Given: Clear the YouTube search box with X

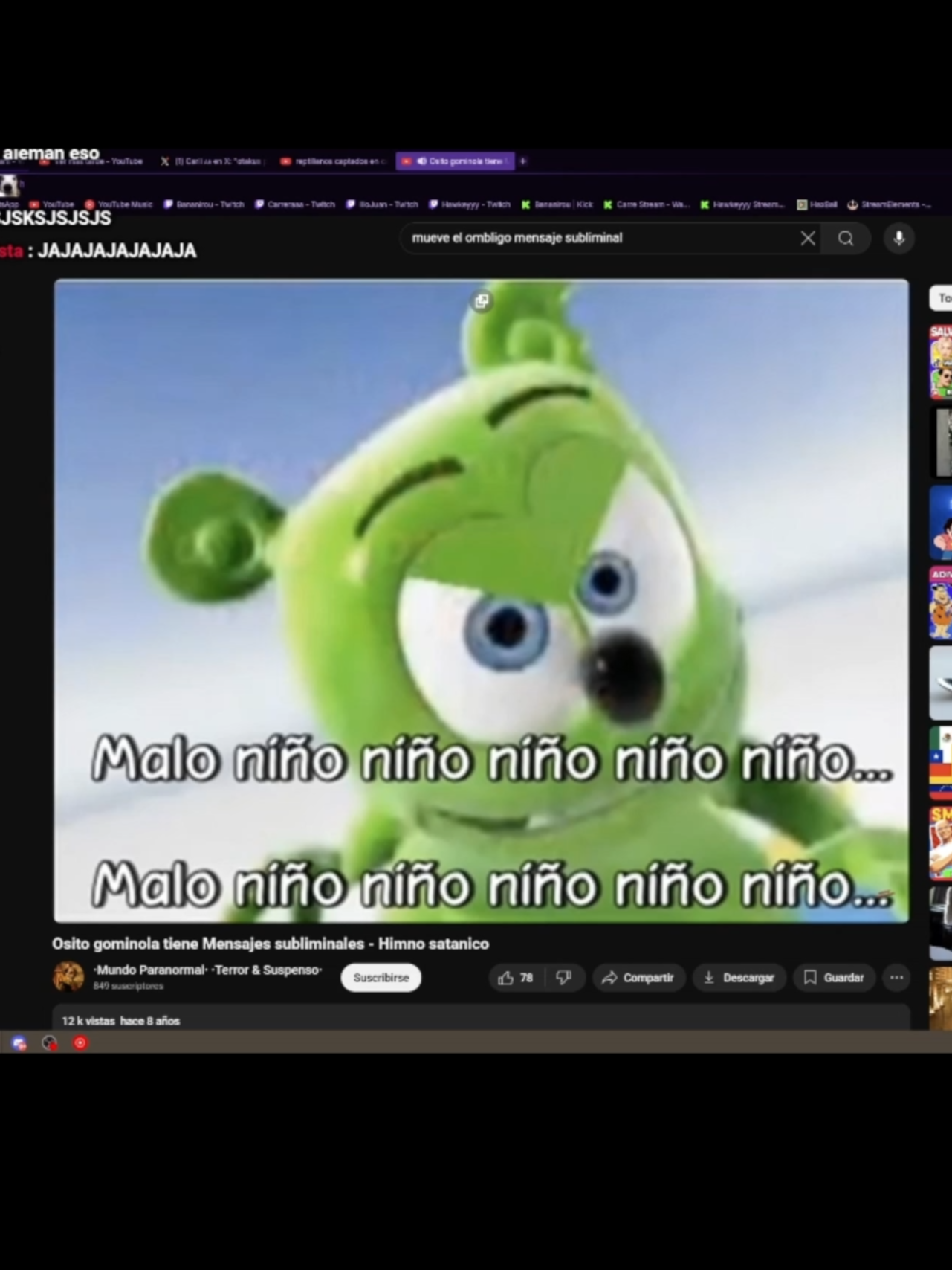Looking at the screenshot, I should (x=808, y=238).
